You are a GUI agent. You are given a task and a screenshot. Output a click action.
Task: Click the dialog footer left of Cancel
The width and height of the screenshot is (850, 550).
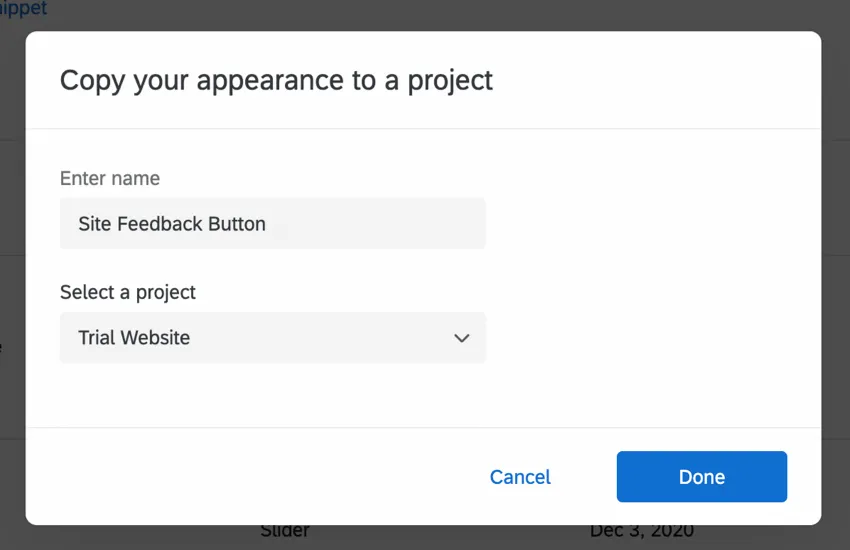(x=250, y=477)
